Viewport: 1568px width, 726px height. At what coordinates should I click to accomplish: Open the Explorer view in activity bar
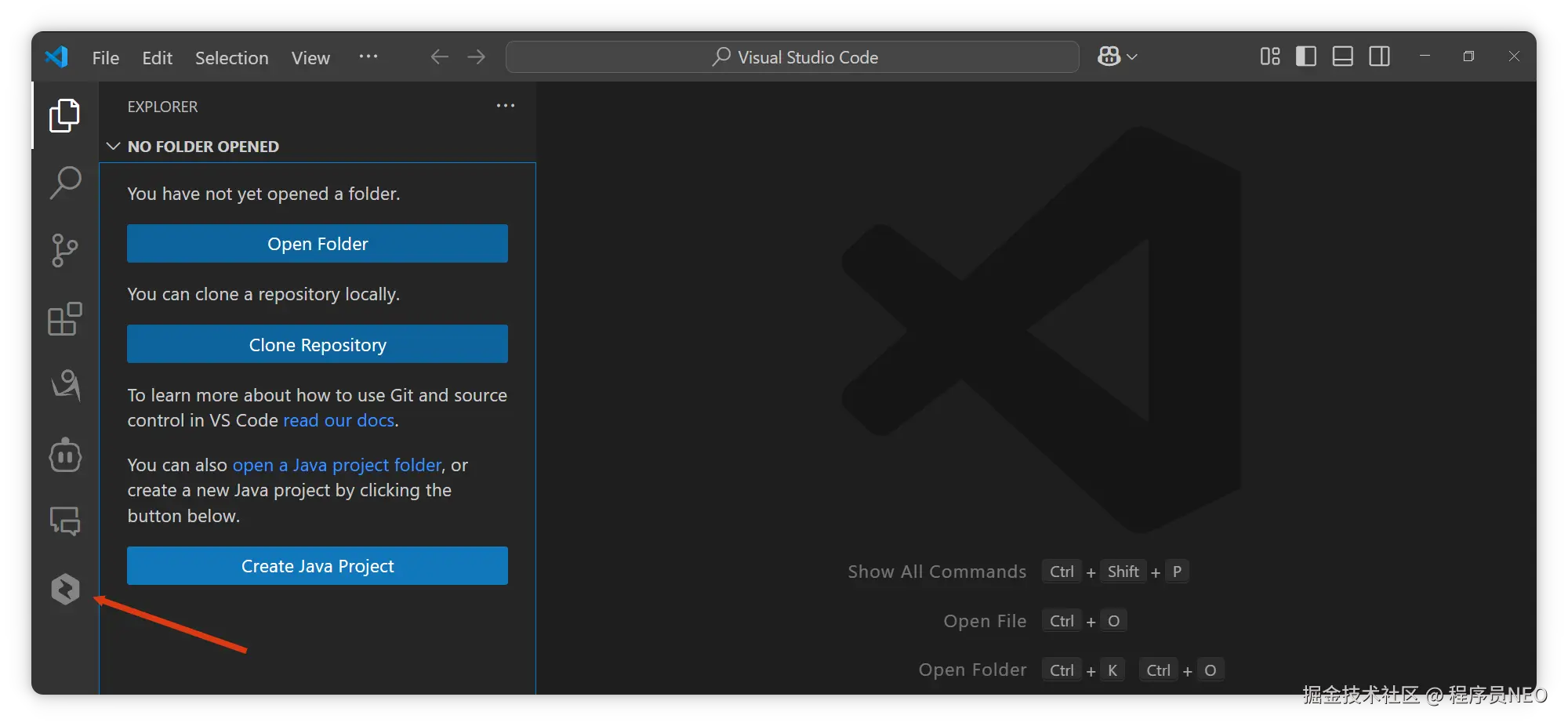65,116
